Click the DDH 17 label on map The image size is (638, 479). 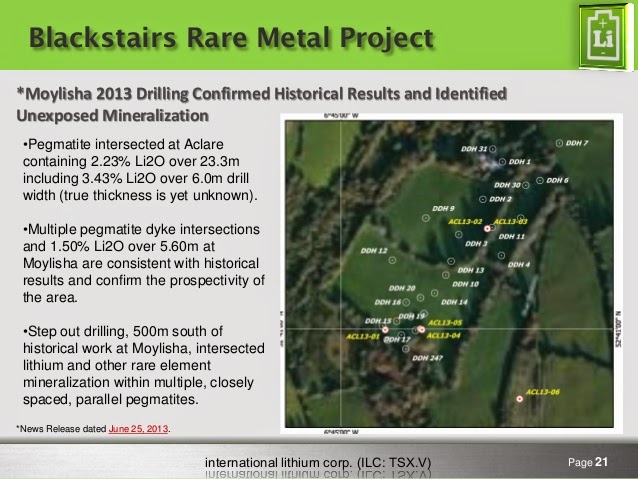point(397,339)
